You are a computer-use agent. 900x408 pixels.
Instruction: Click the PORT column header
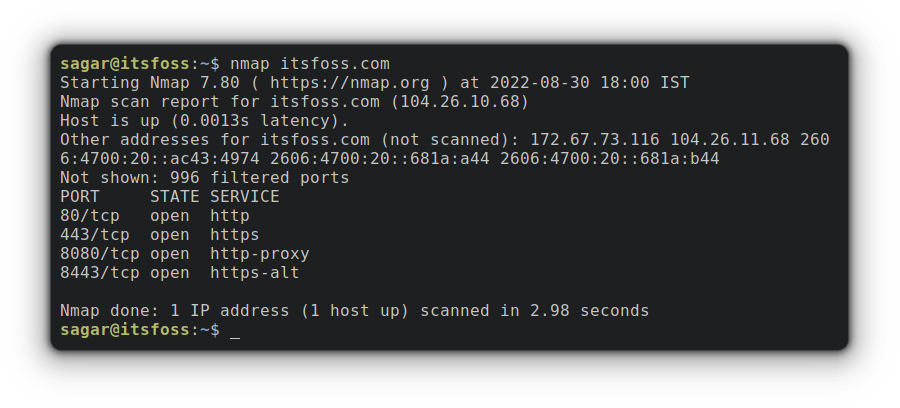click(x=79, y=196)
